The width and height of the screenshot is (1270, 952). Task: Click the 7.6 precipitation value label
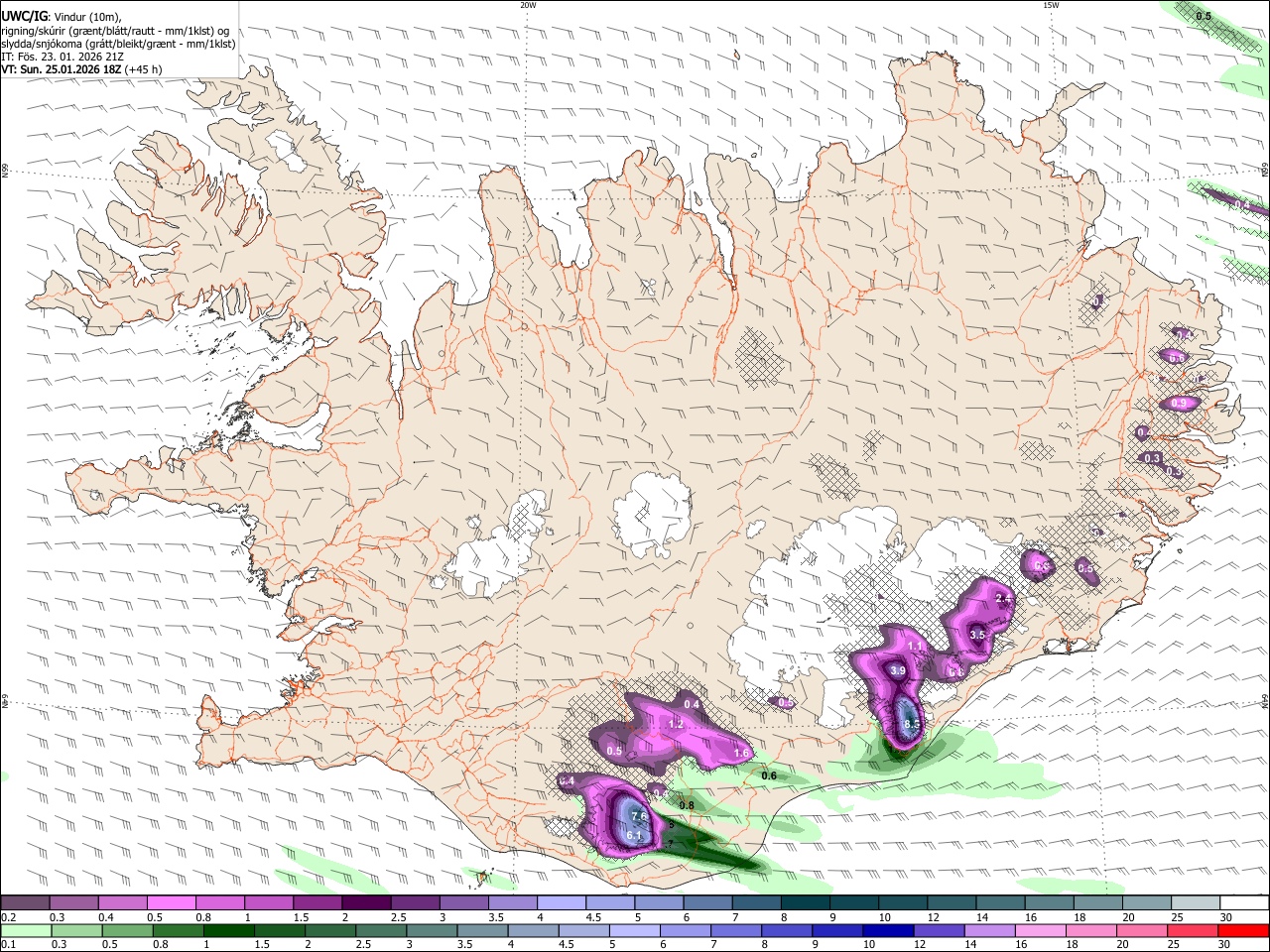pyautogui.click(x=639, y=816)
